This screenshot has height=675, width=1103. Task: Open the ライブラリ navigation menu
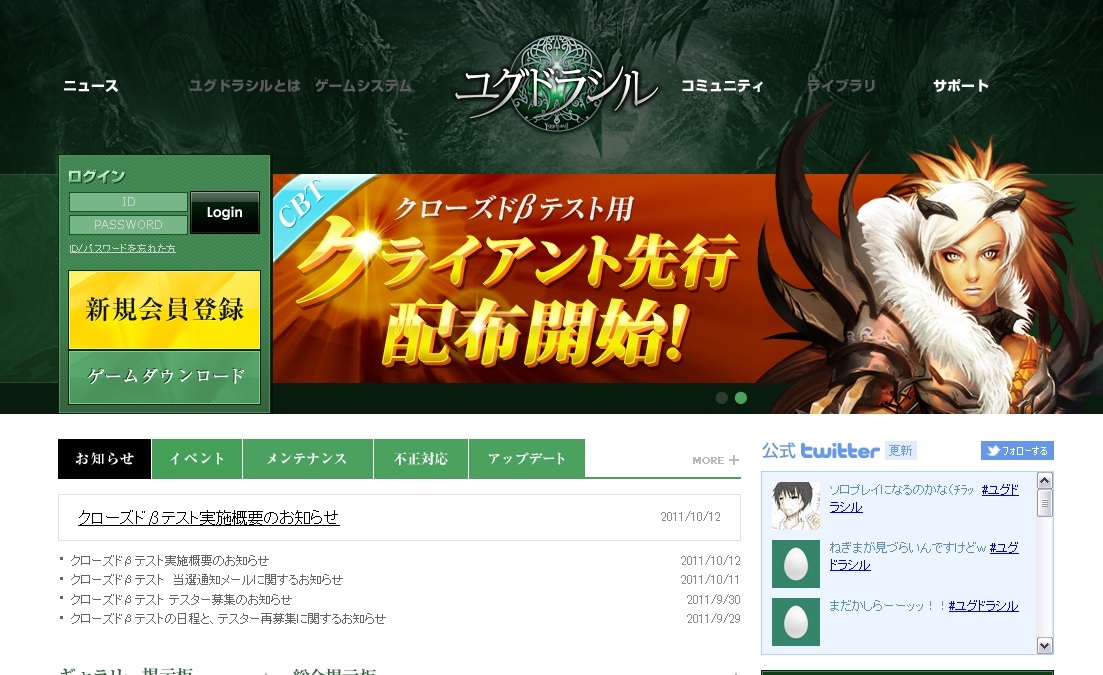(x=841, y=86)
